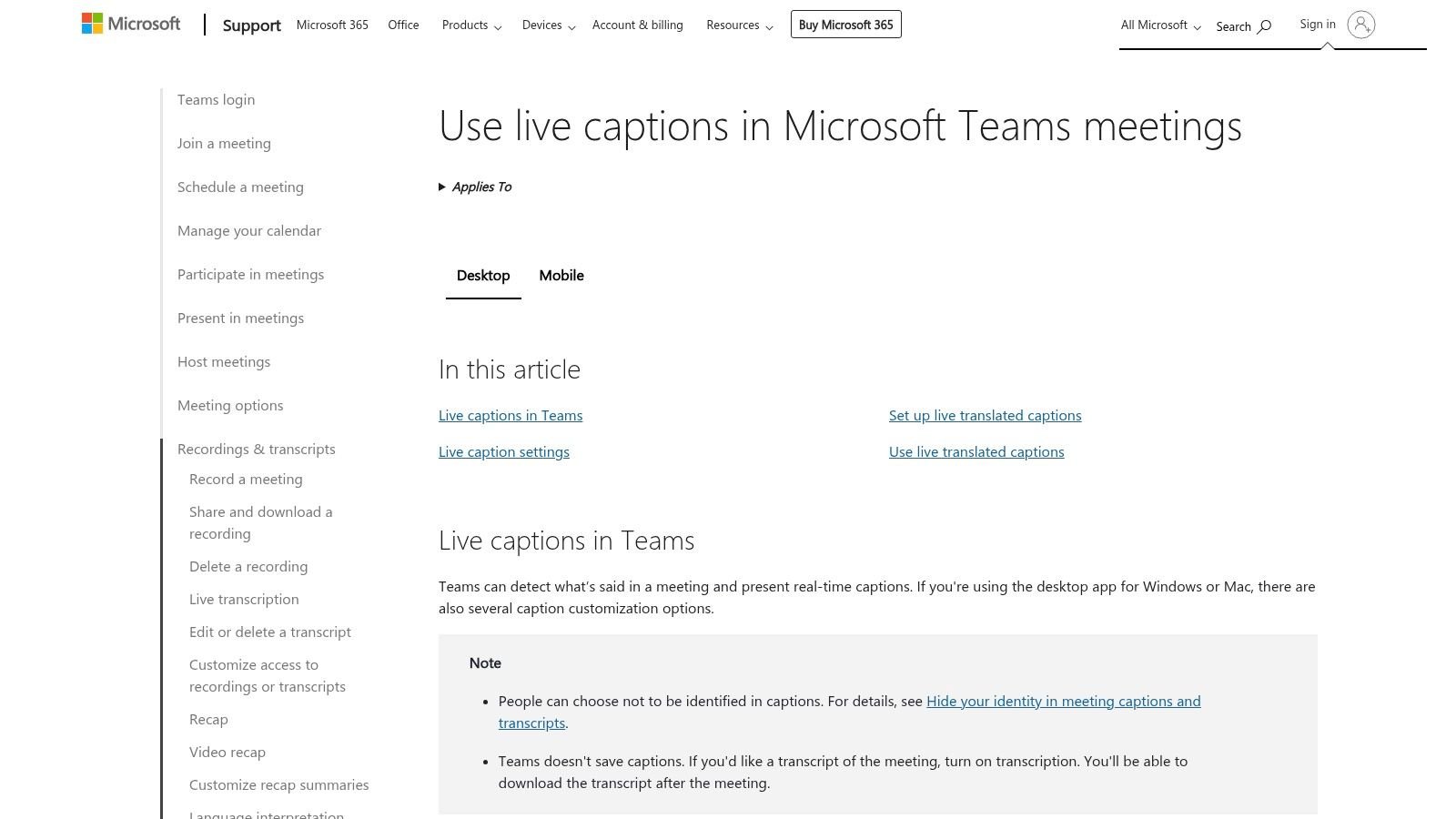Open Video recap sidebar item

227,753
